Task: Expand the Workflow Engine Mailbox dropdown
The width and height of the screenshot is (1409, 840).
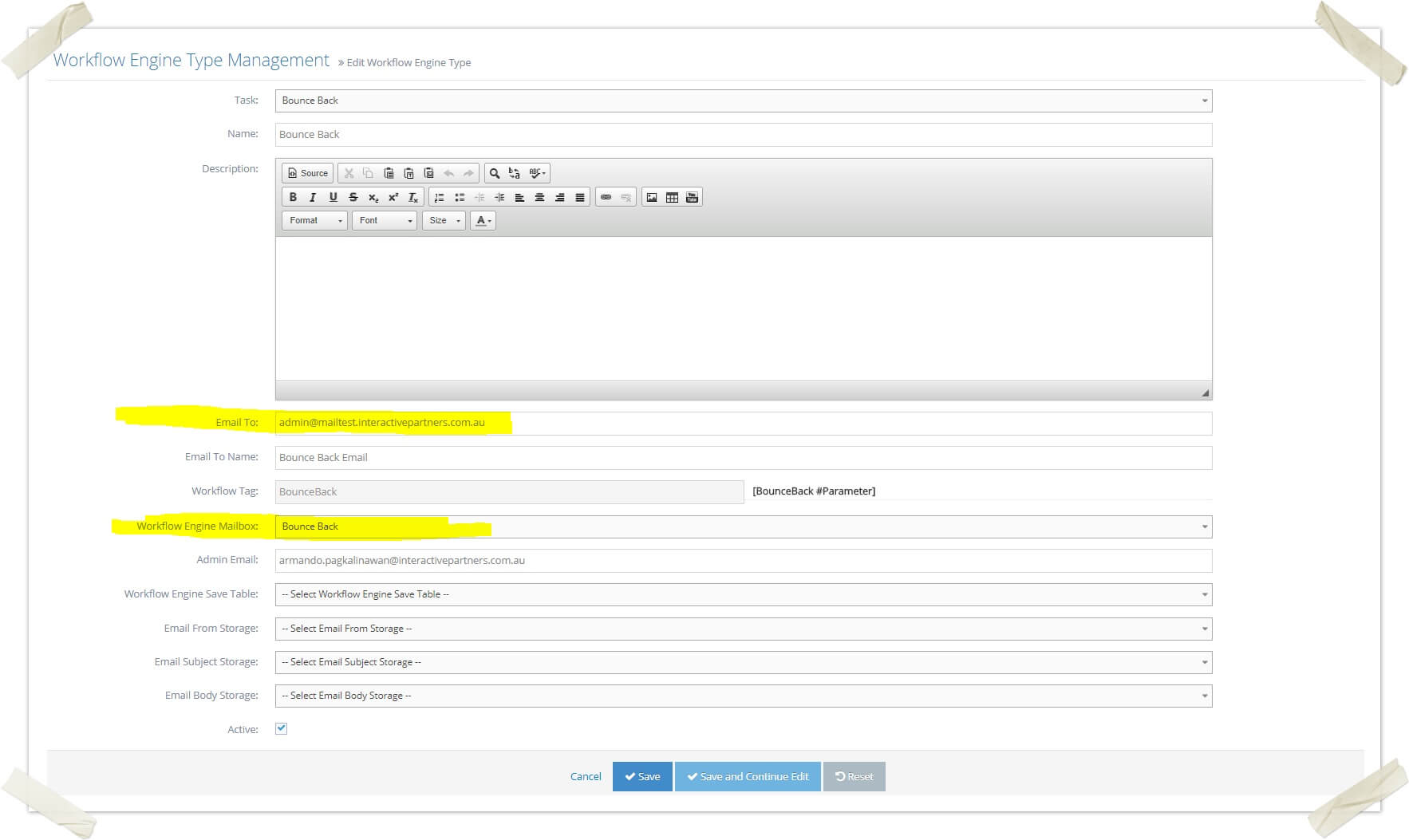Action: click(x=743, y=526)
